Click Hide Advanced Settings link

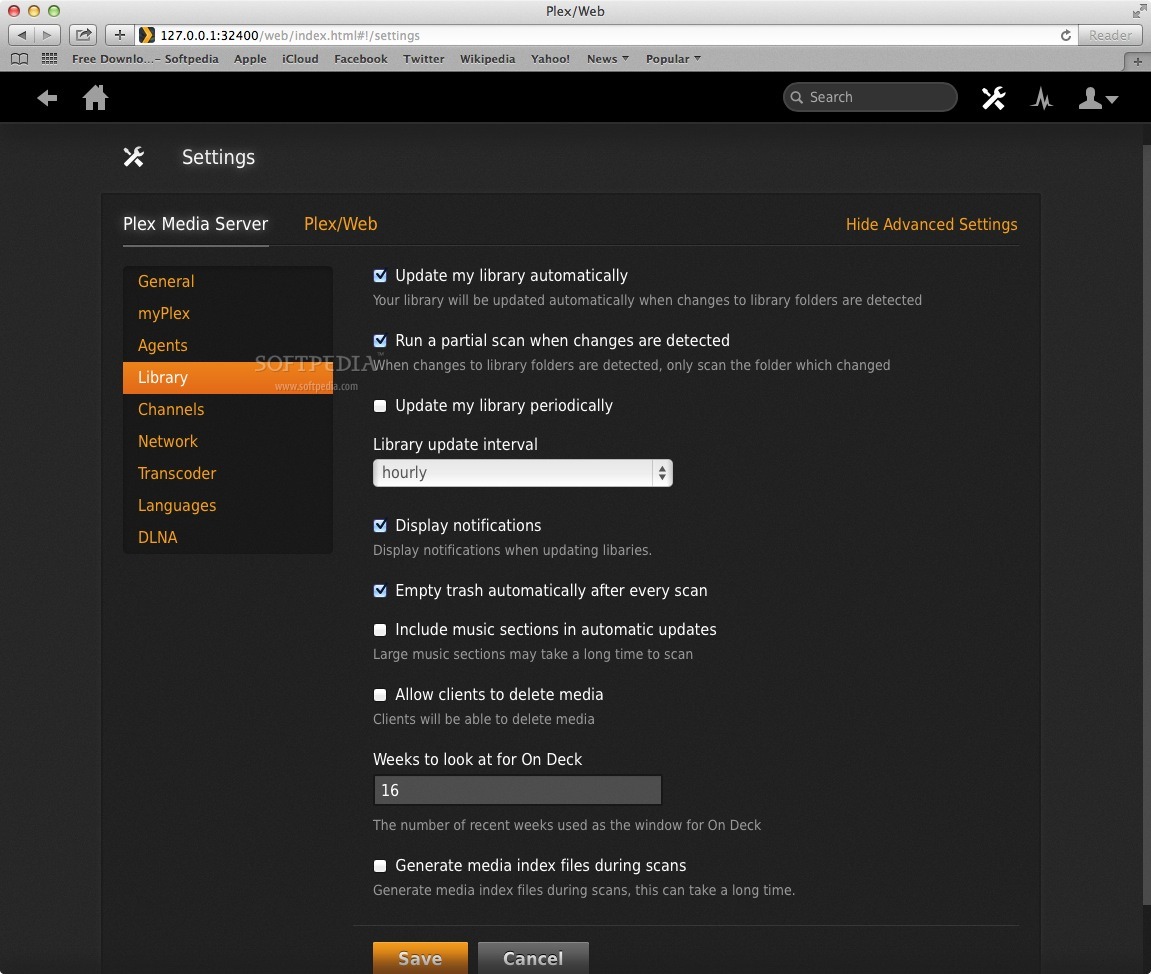(x=932, y=224)
